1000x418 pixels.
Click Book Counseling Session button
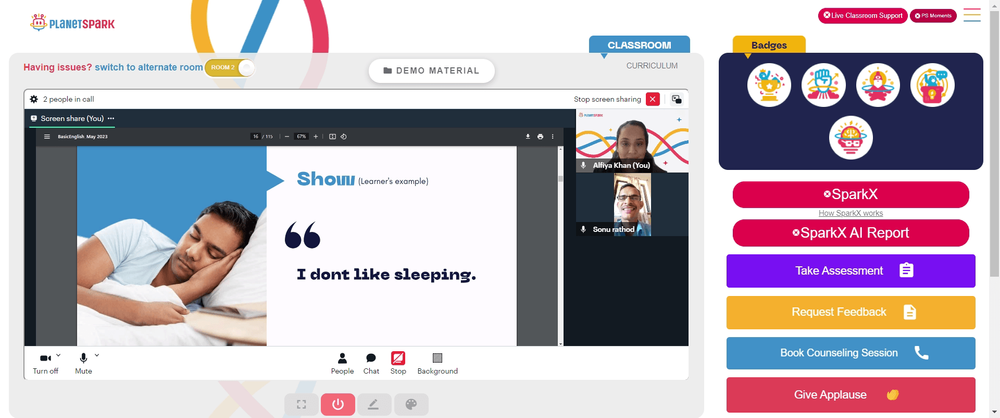(851, 353)
